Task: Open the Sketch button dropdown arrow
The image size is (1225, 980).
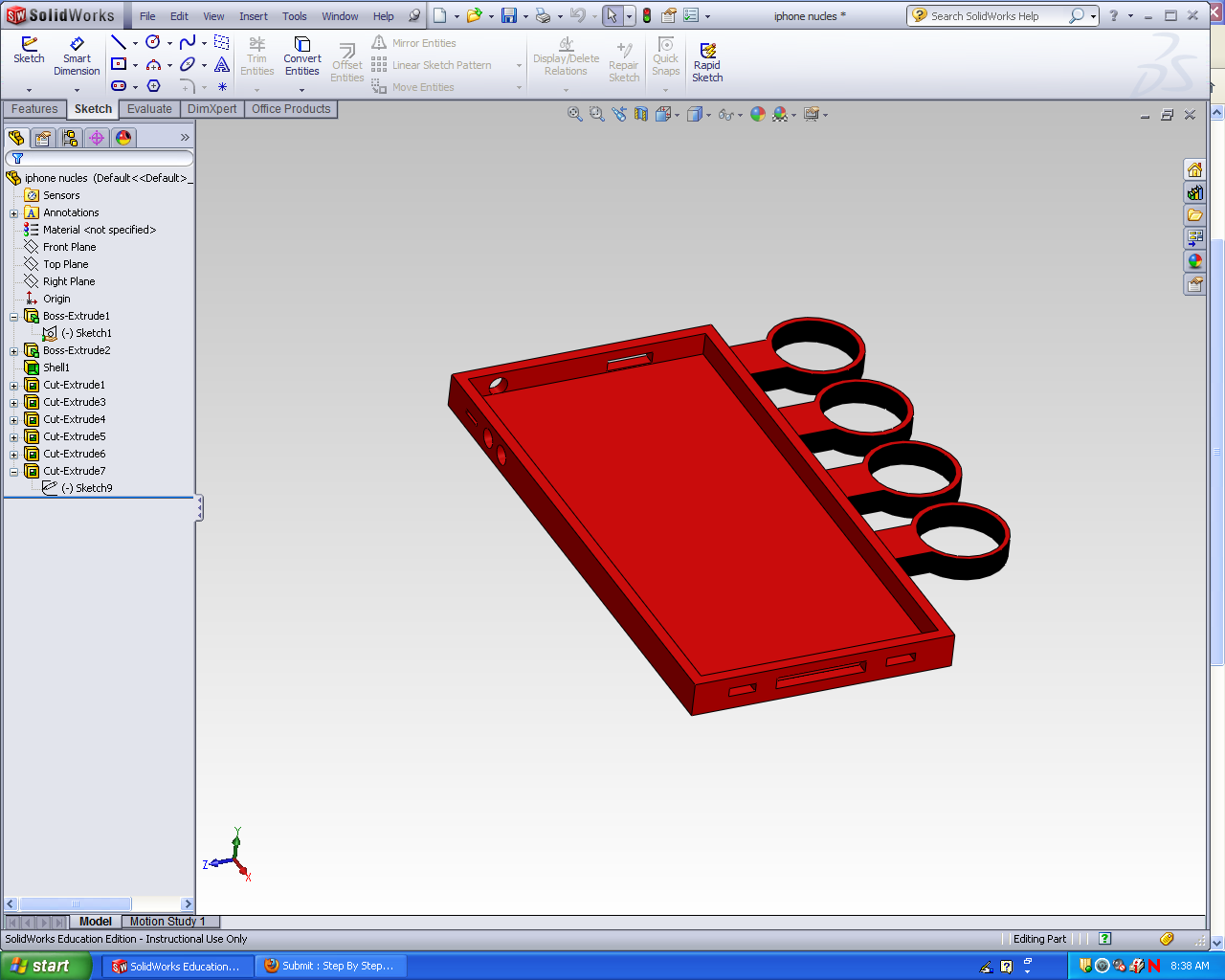Action: [x=29, y=90]
